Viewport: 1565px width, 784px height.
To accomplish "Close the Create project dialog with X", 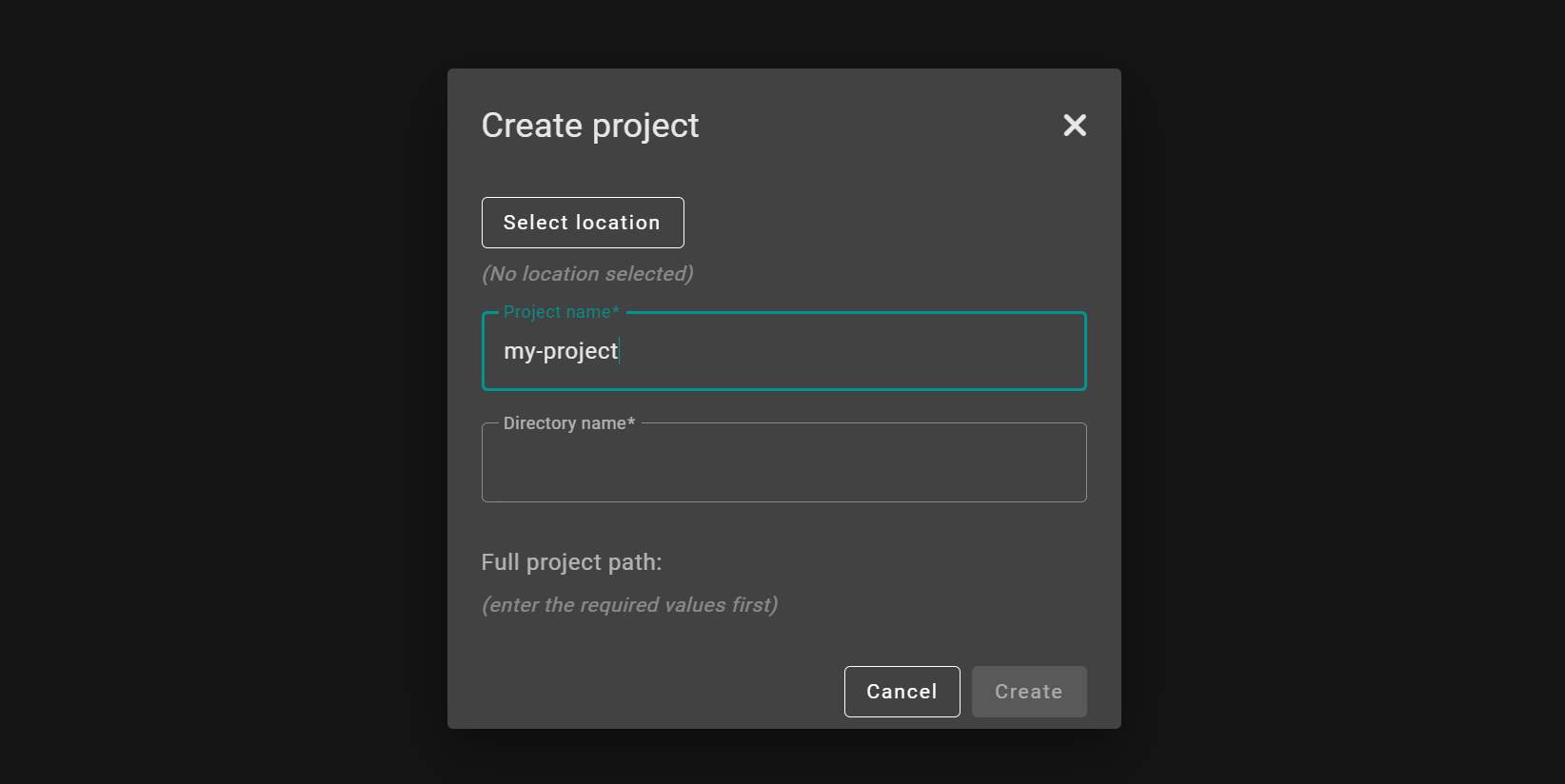I will (x=1075, y=126).
